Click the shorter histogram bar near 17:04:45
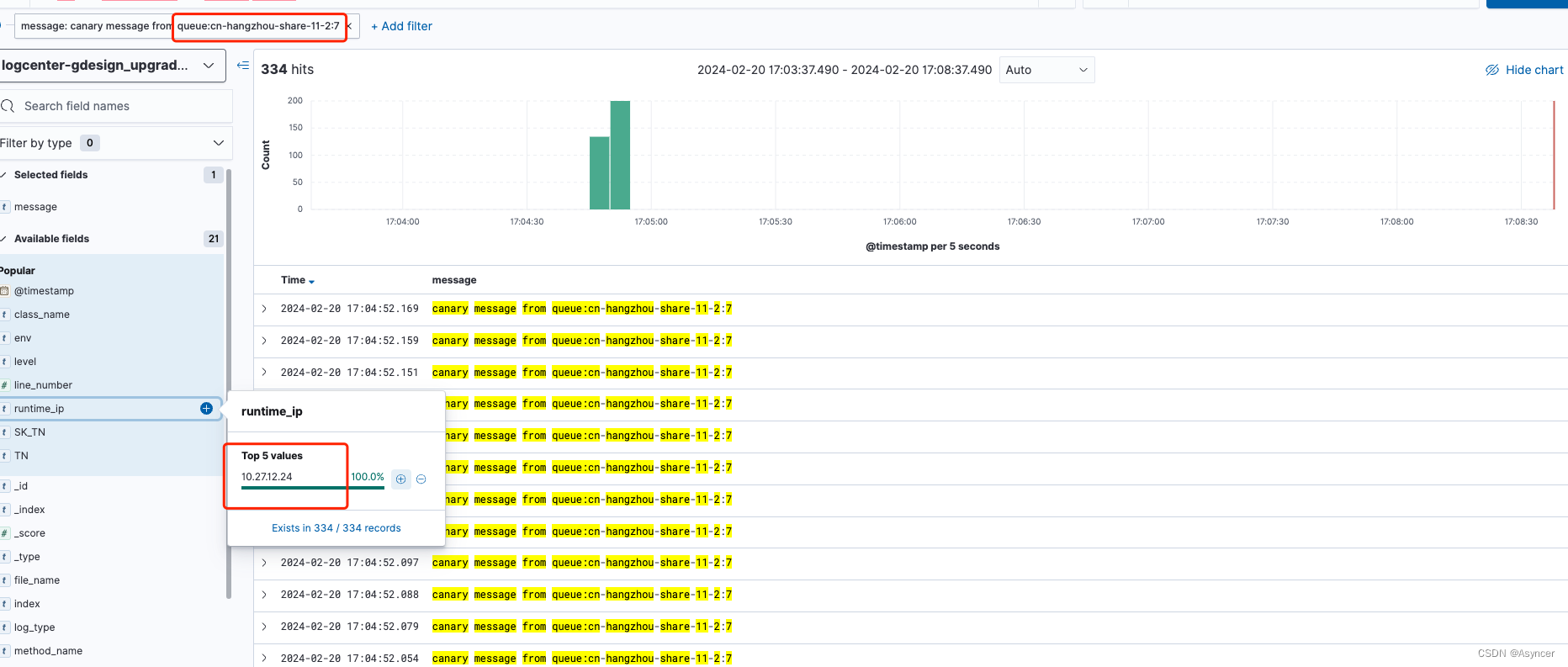1568x667 pixels. pos(600,173)
